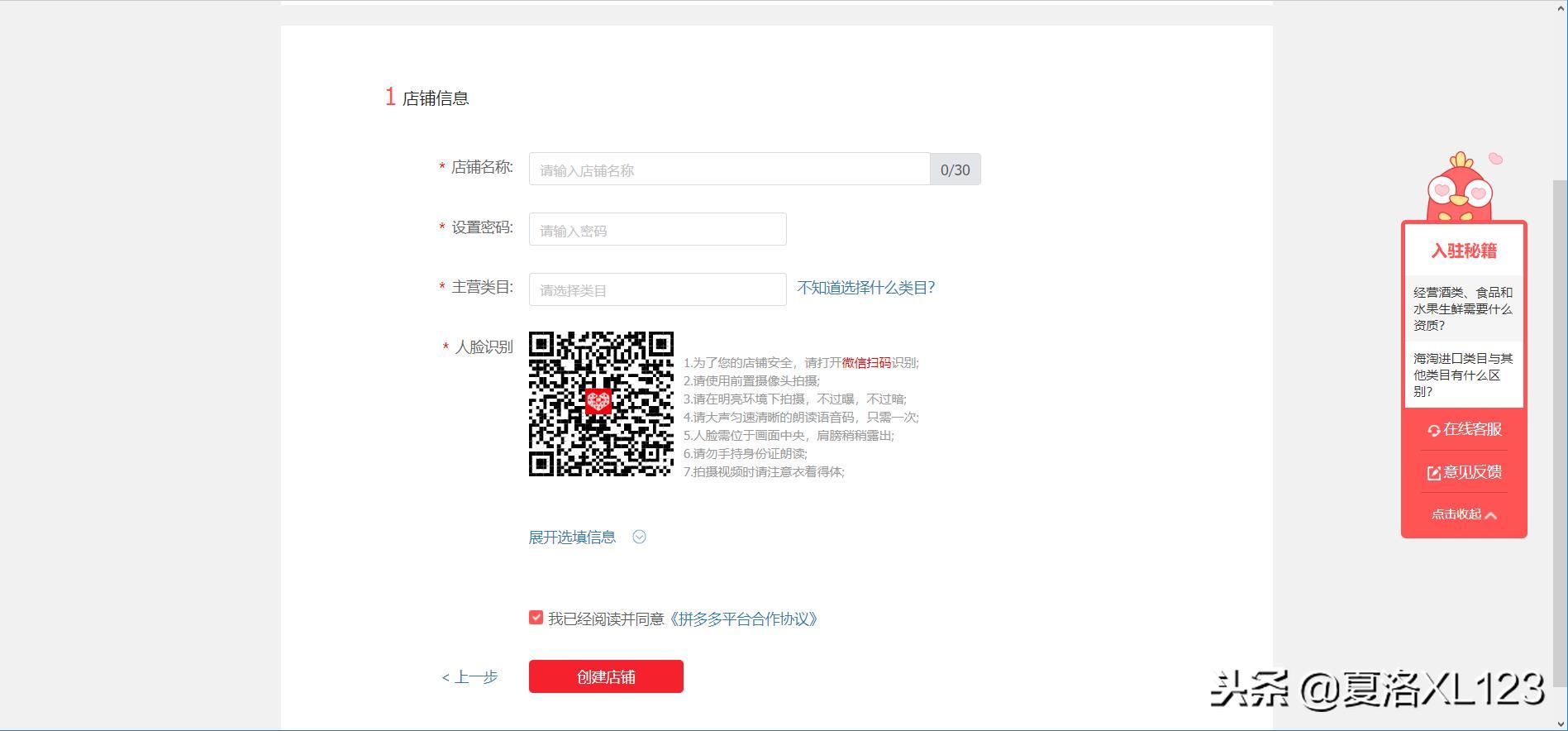Click the heart logo inside QR code

pos(598,401)
